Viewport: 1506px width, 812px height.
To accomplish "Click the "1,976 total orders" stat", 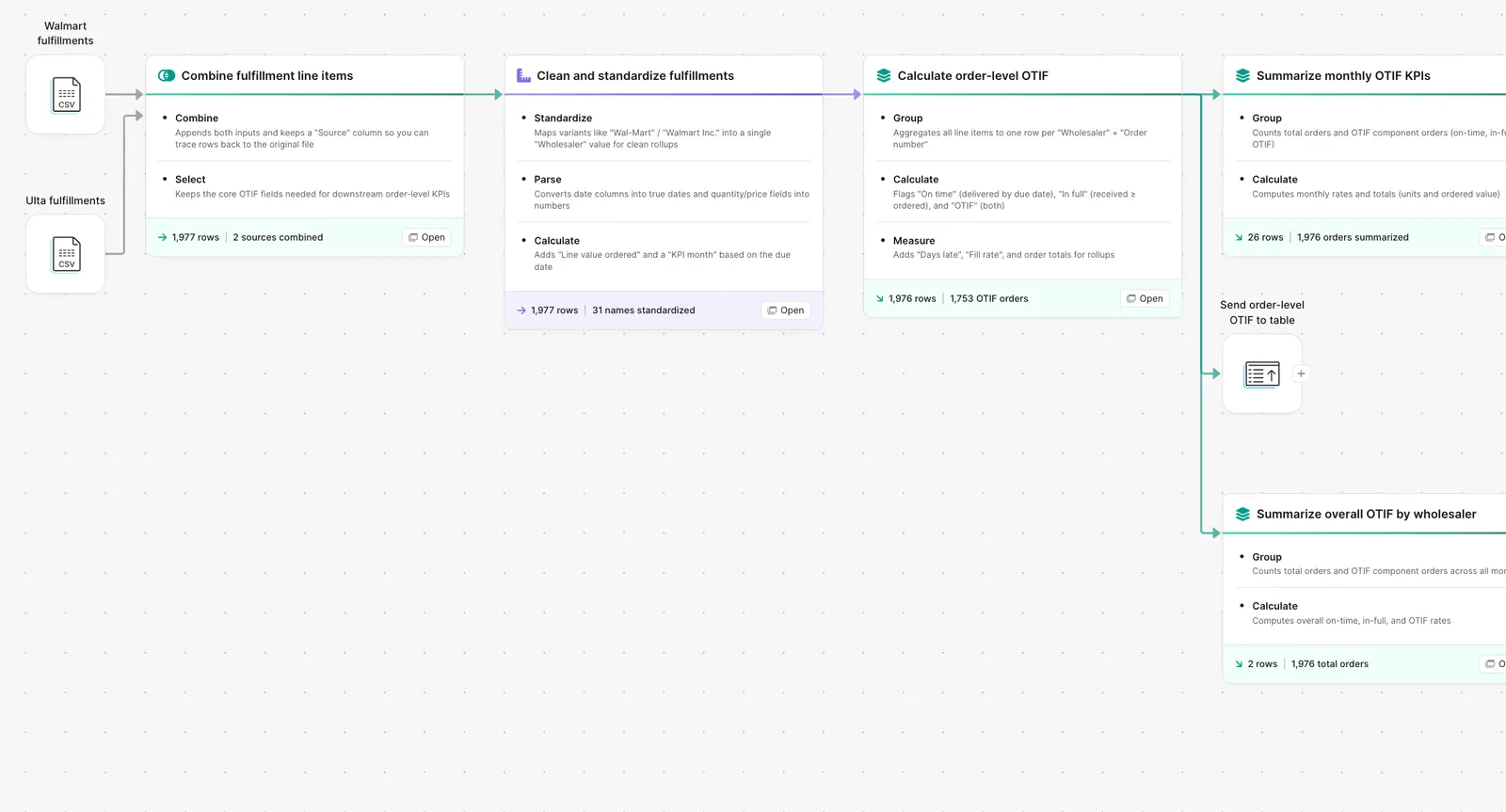I will tap(1330, 664).
